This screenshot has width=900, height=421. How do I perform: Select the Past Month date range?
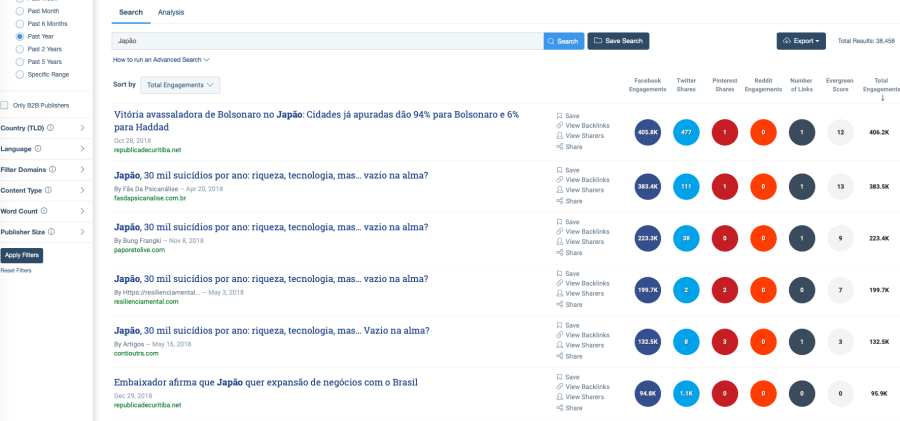tap(20, 11)
